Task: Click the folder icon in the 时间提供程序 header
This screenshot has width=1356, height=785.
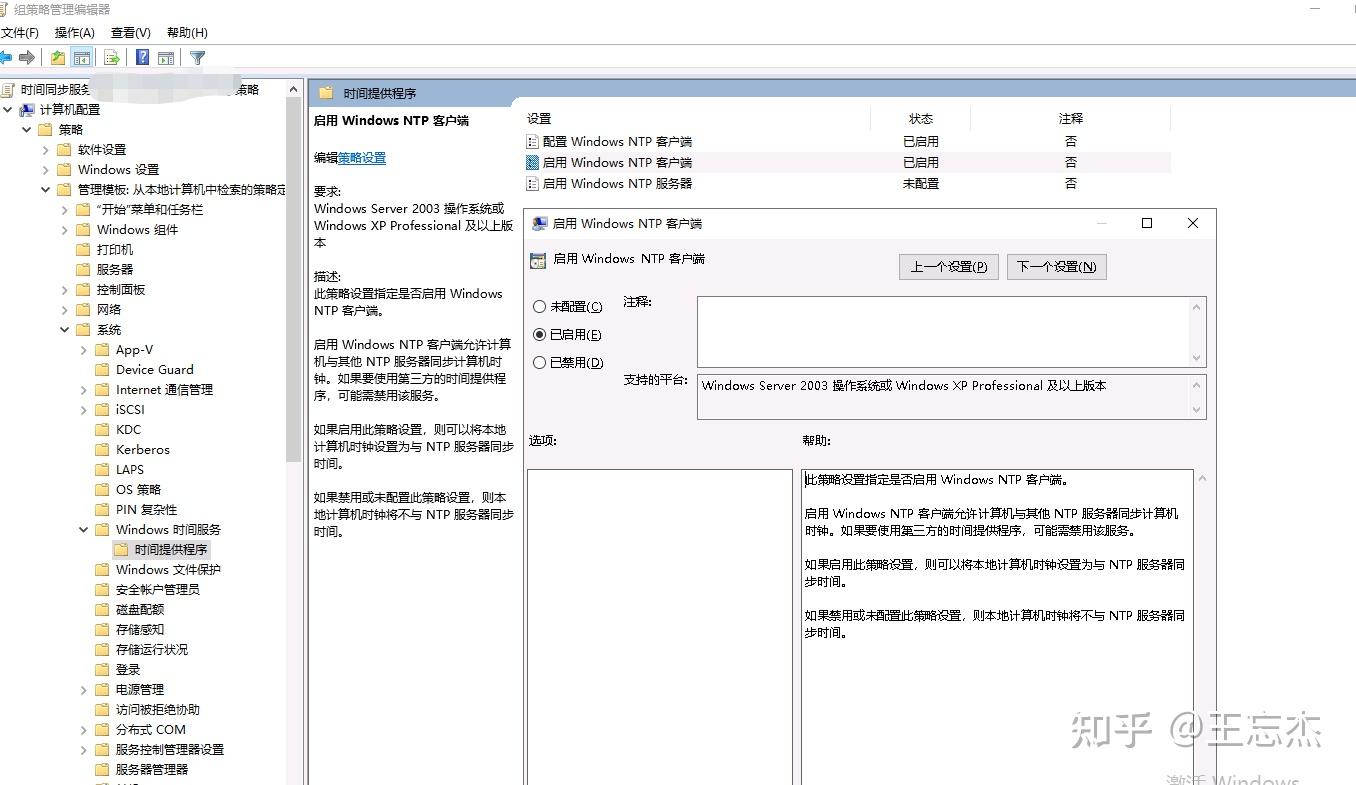Action: 326,93
